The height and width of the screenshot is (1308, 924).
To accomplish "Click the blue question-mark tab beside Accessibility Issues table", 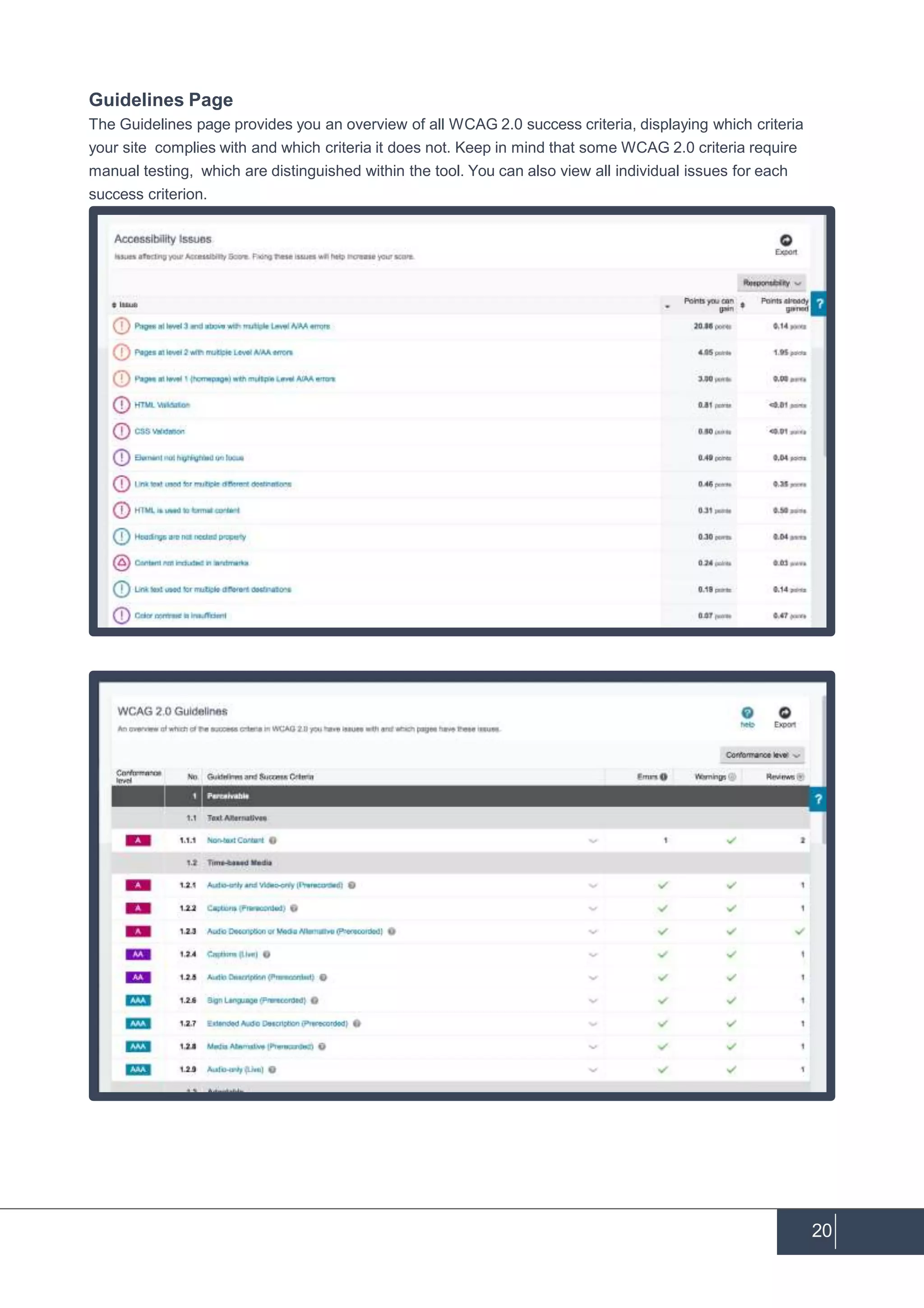I will (819, 304).
